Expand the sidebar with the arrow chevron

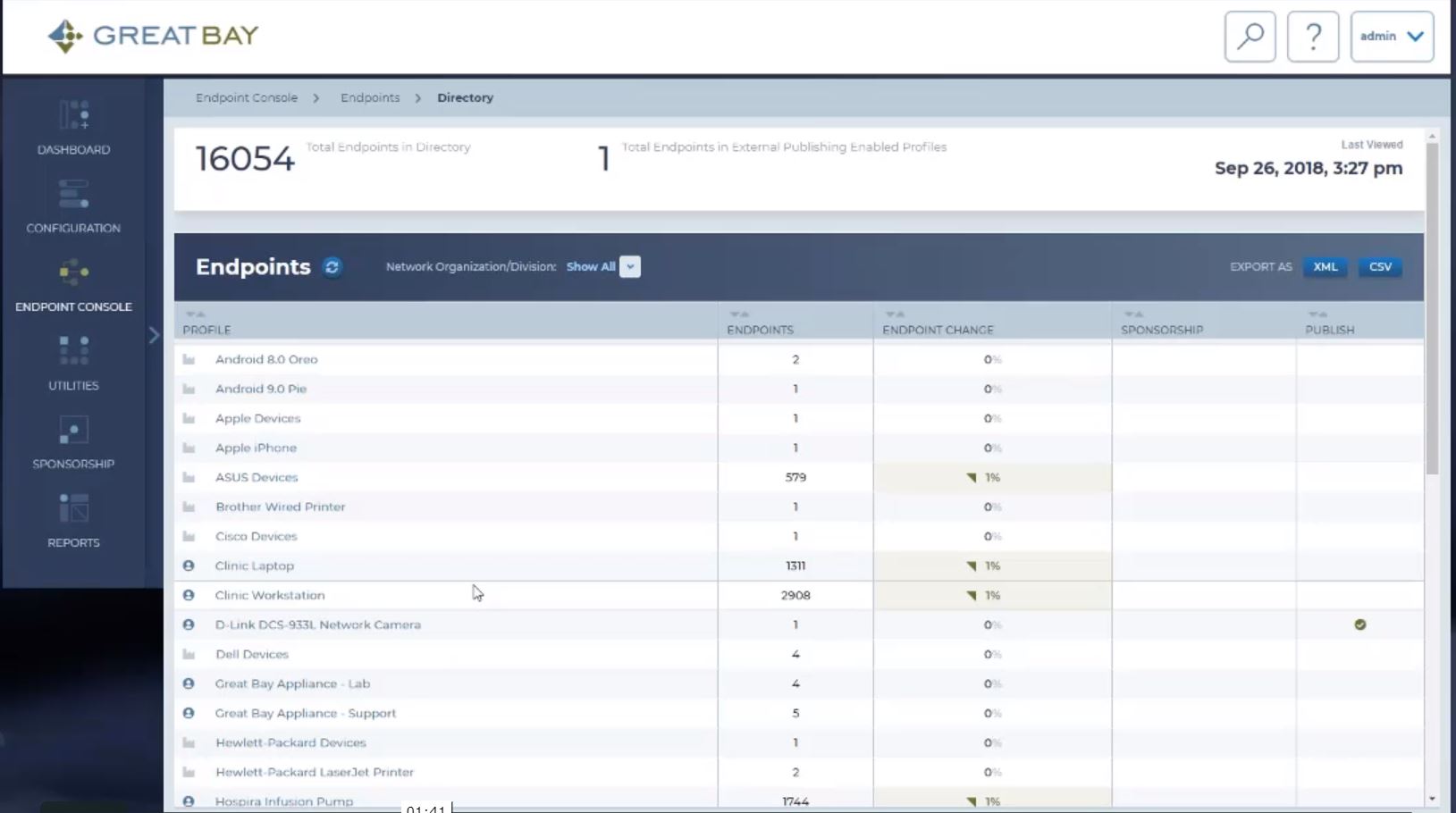154,335
